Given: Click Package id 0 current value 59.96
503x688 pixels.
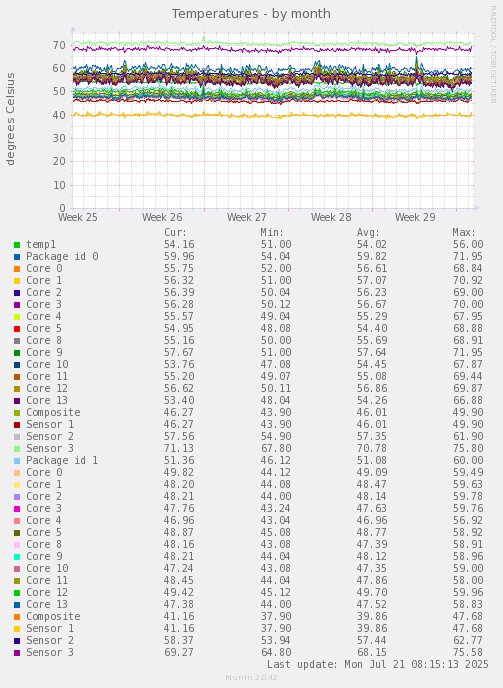Looking at the screenshot, I should (x=179, y=256).
